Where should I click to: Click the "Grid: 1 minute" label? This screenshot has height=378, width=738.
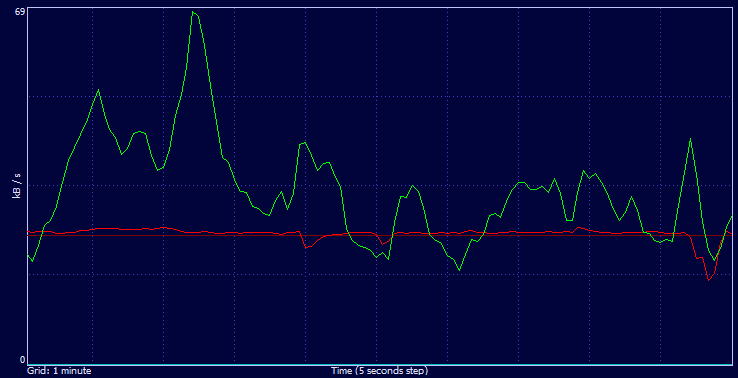[59, 371]
